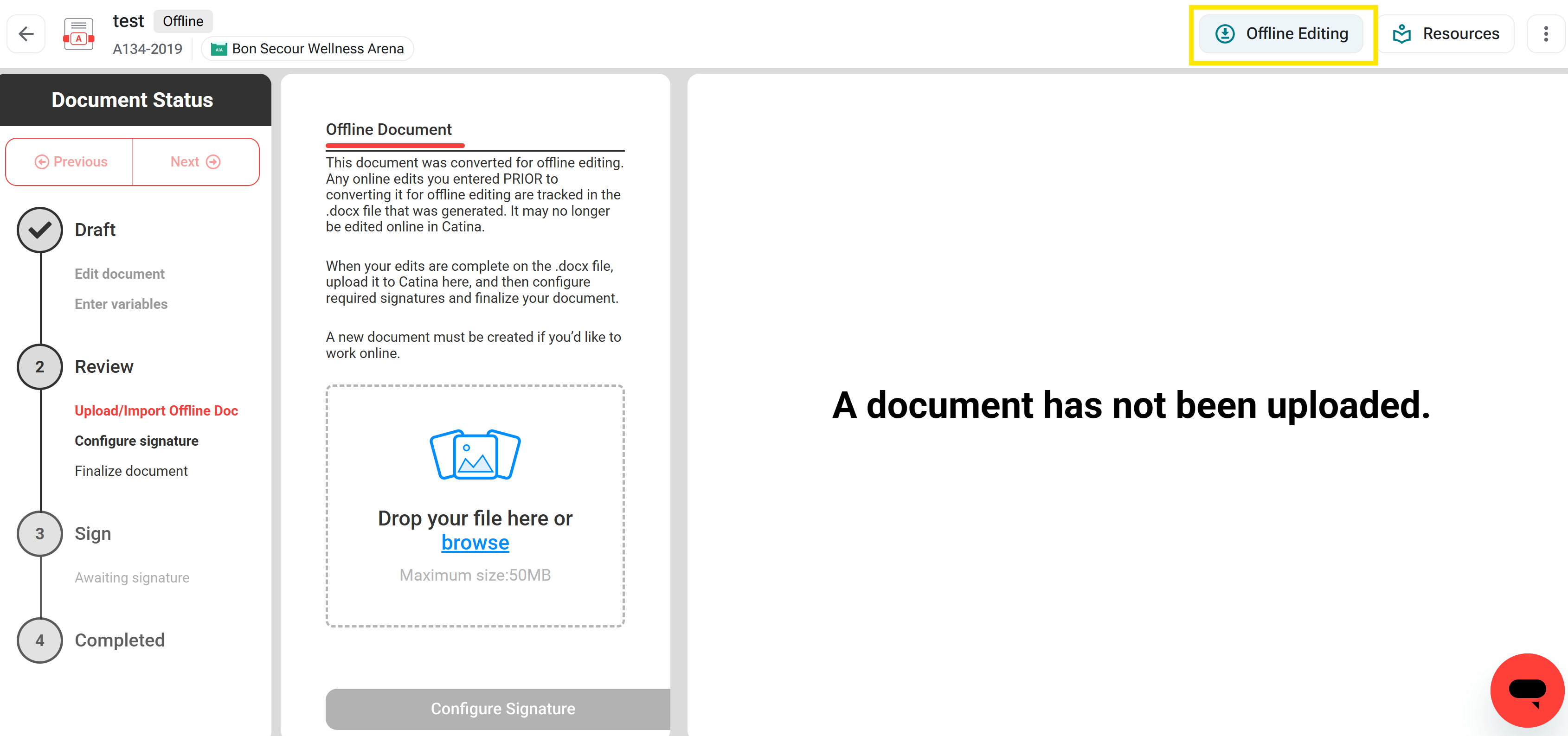Click the arrow icon in Next button
The width and height of the screenshot is (1568, 736).
click(213, 162)
